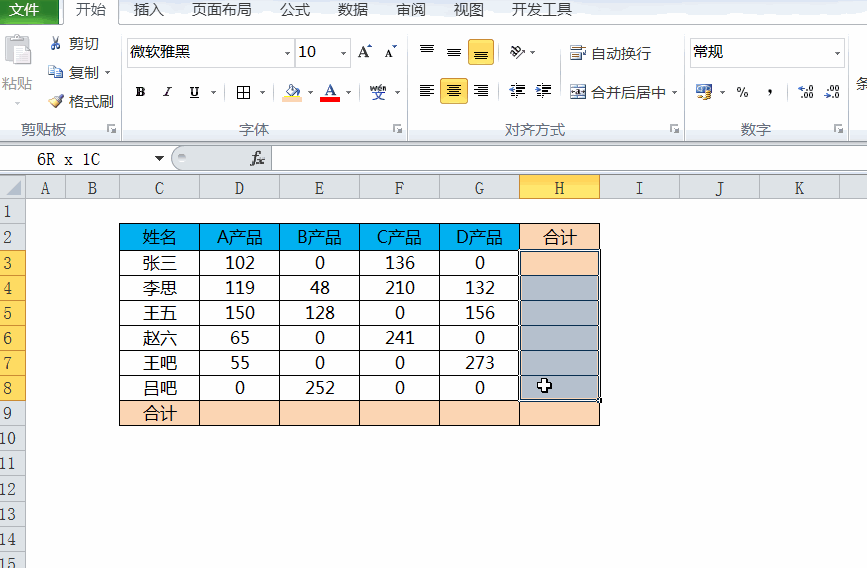Toggle center horizontal alignment
867x568 pixels.
454,91
